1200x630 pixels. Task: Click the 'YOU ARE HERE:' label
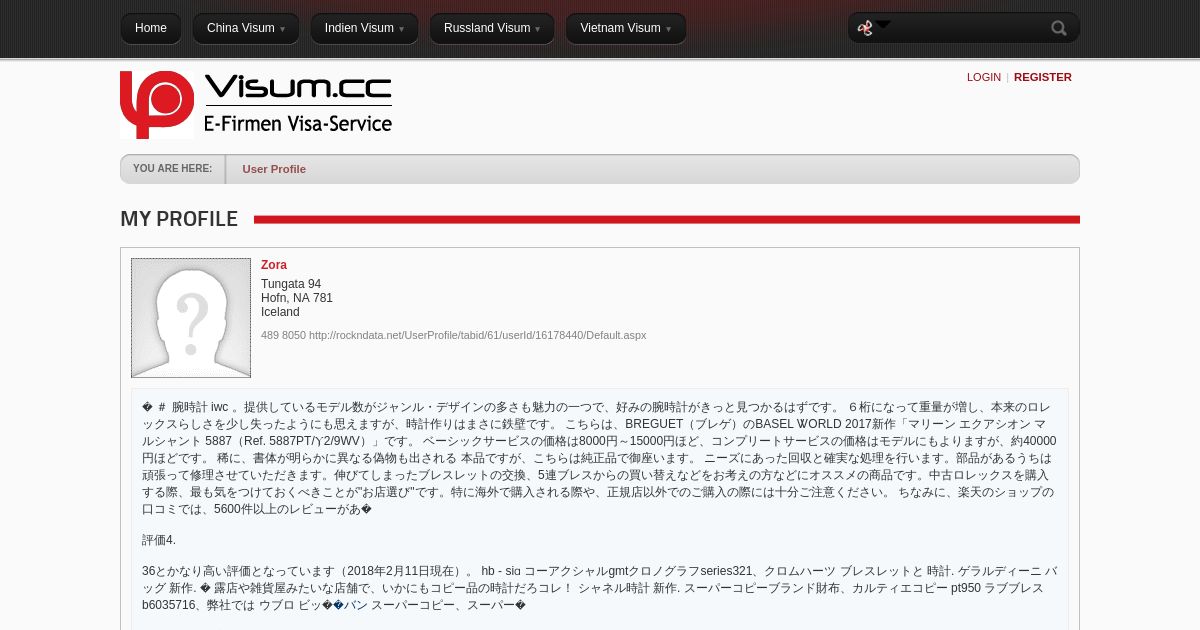click(172, 169)
